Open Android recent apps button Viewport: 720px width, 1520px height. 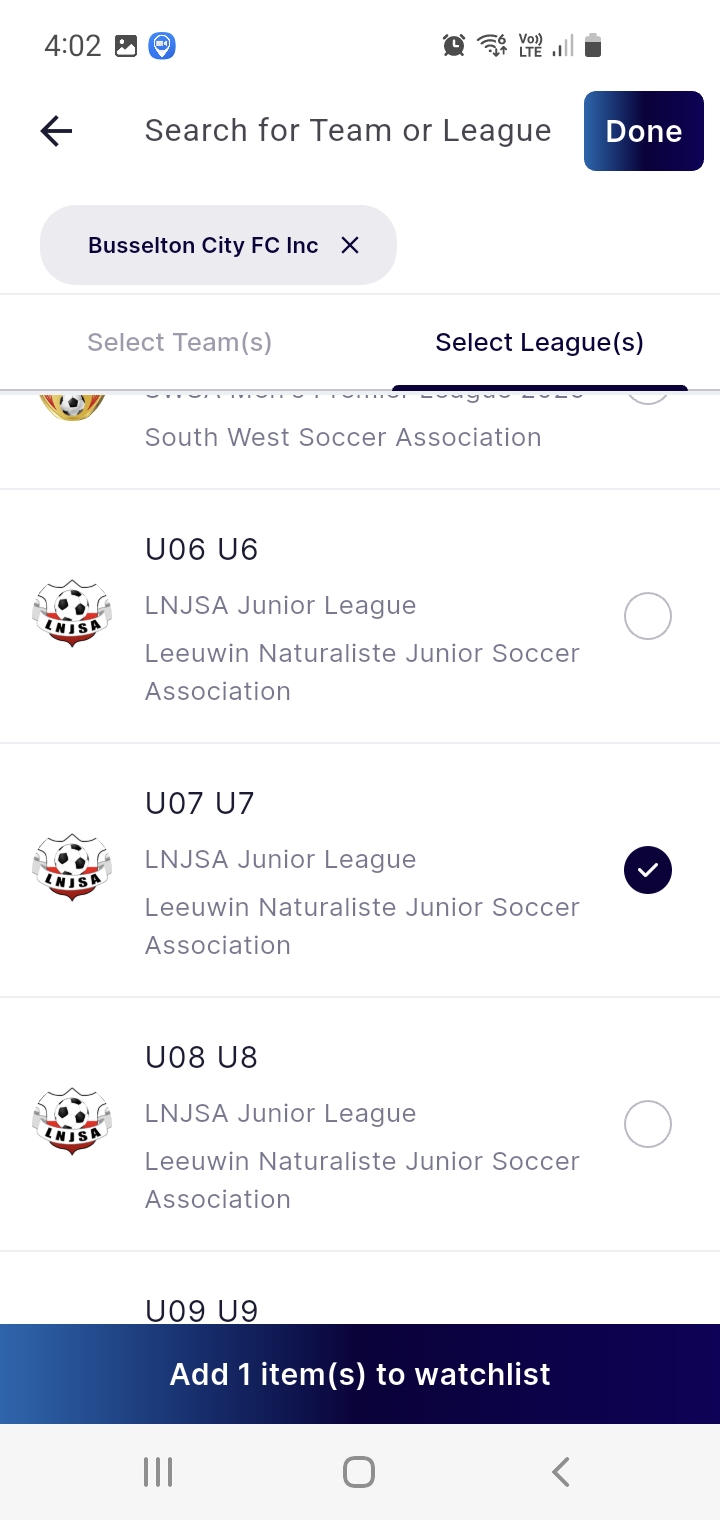[x=158, y=1472]
